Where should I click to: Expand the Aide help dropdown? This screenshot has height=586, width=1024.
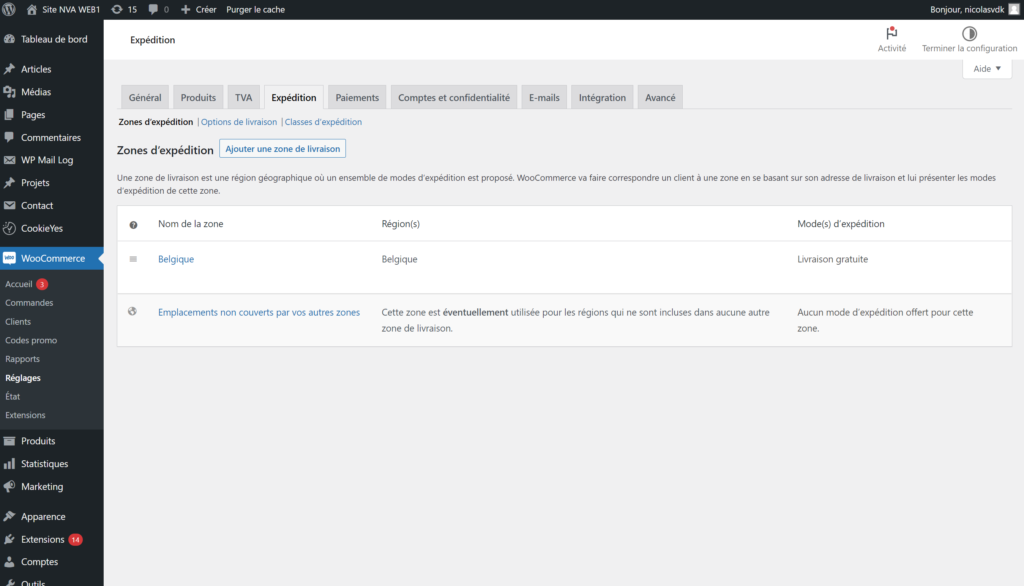click(x=987, y=69)
